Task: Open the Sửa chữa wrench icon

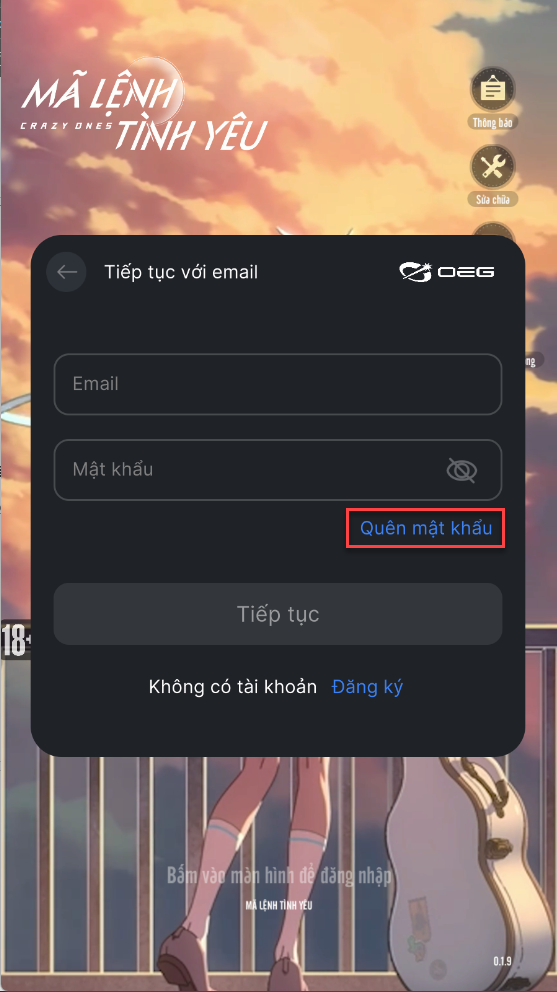Action: [492, 167]
